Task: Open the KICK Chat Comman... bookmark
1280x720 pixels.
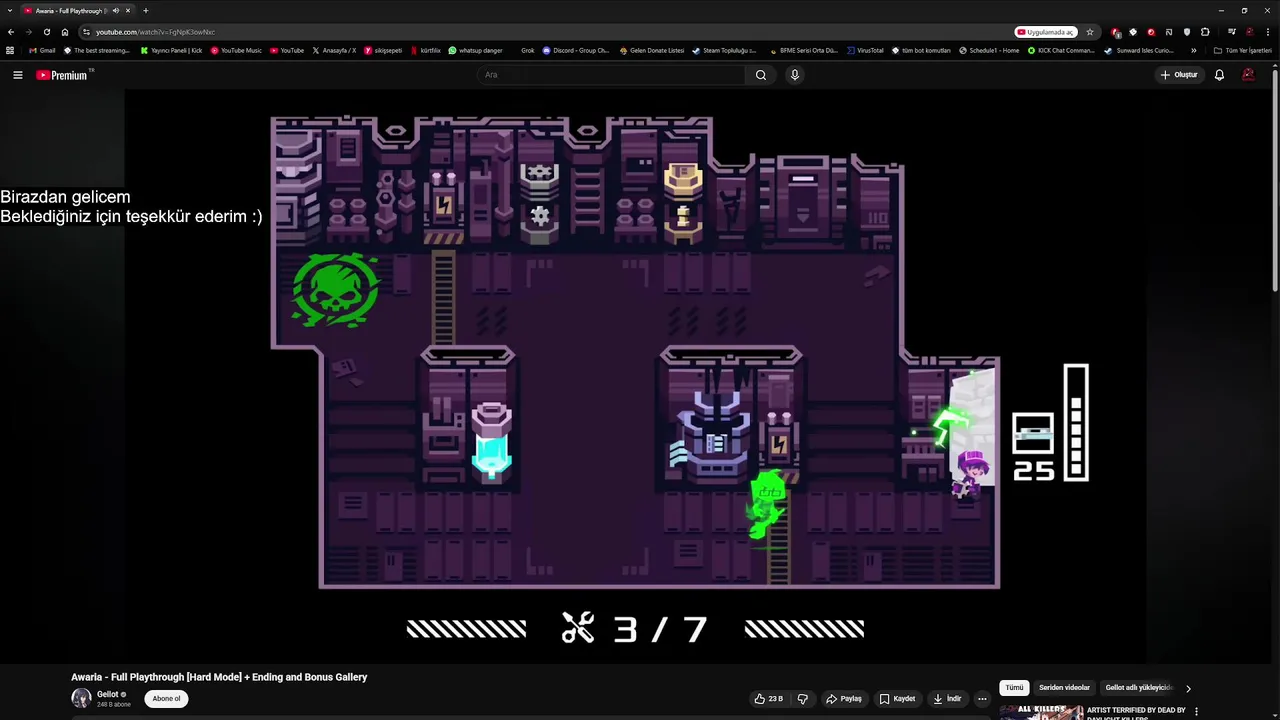Action: pyautogui.click(x=1061, y=50)
